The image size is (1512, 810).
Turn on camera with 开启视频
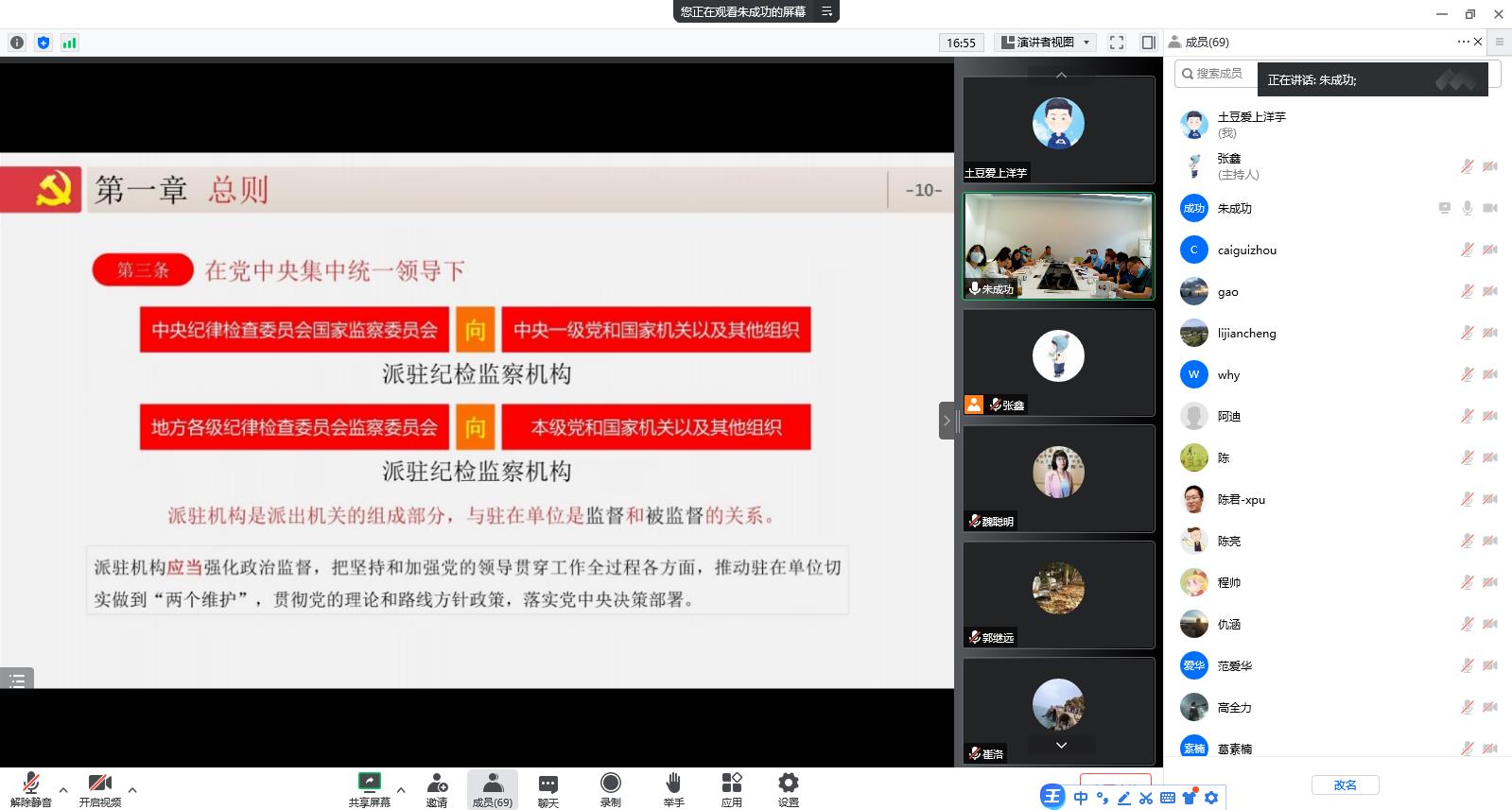pyautogui.click(x=99, y=788)
